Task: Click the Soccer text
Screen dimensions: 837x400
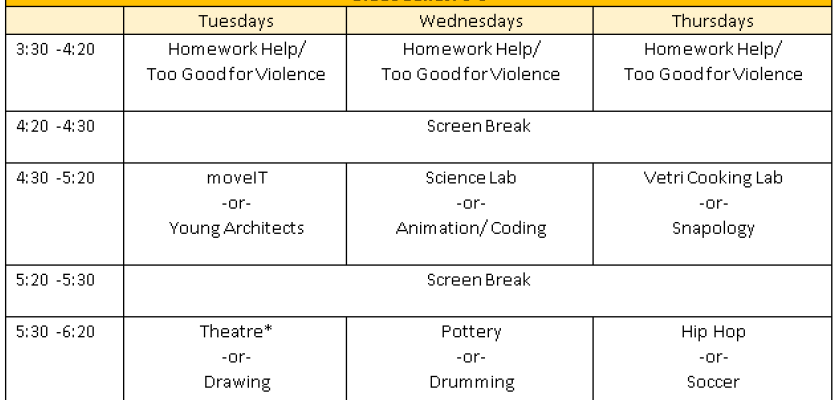Action: coord(713,381)
